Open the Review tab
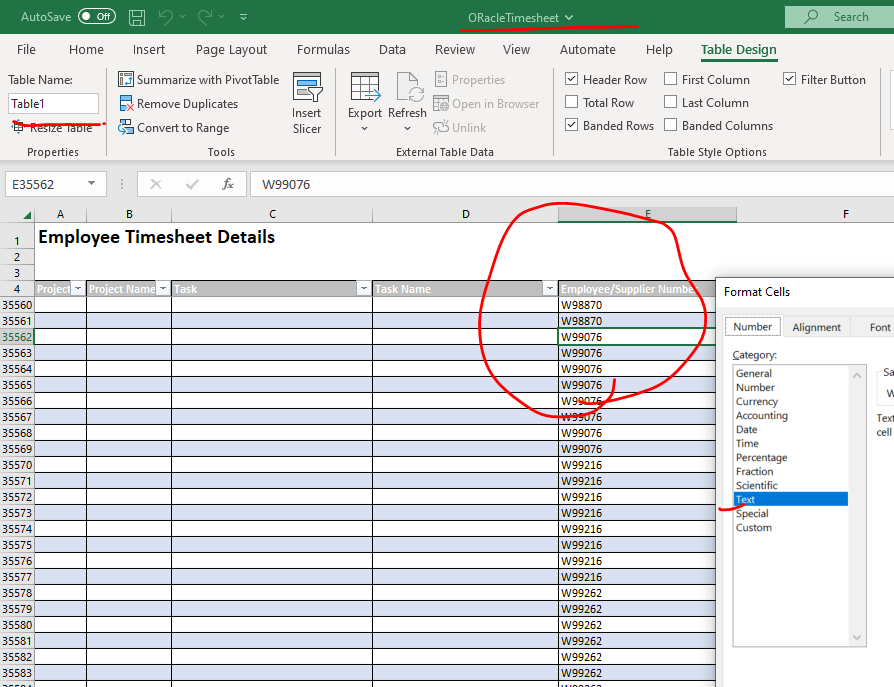894x687 pixels. (454, 50)
